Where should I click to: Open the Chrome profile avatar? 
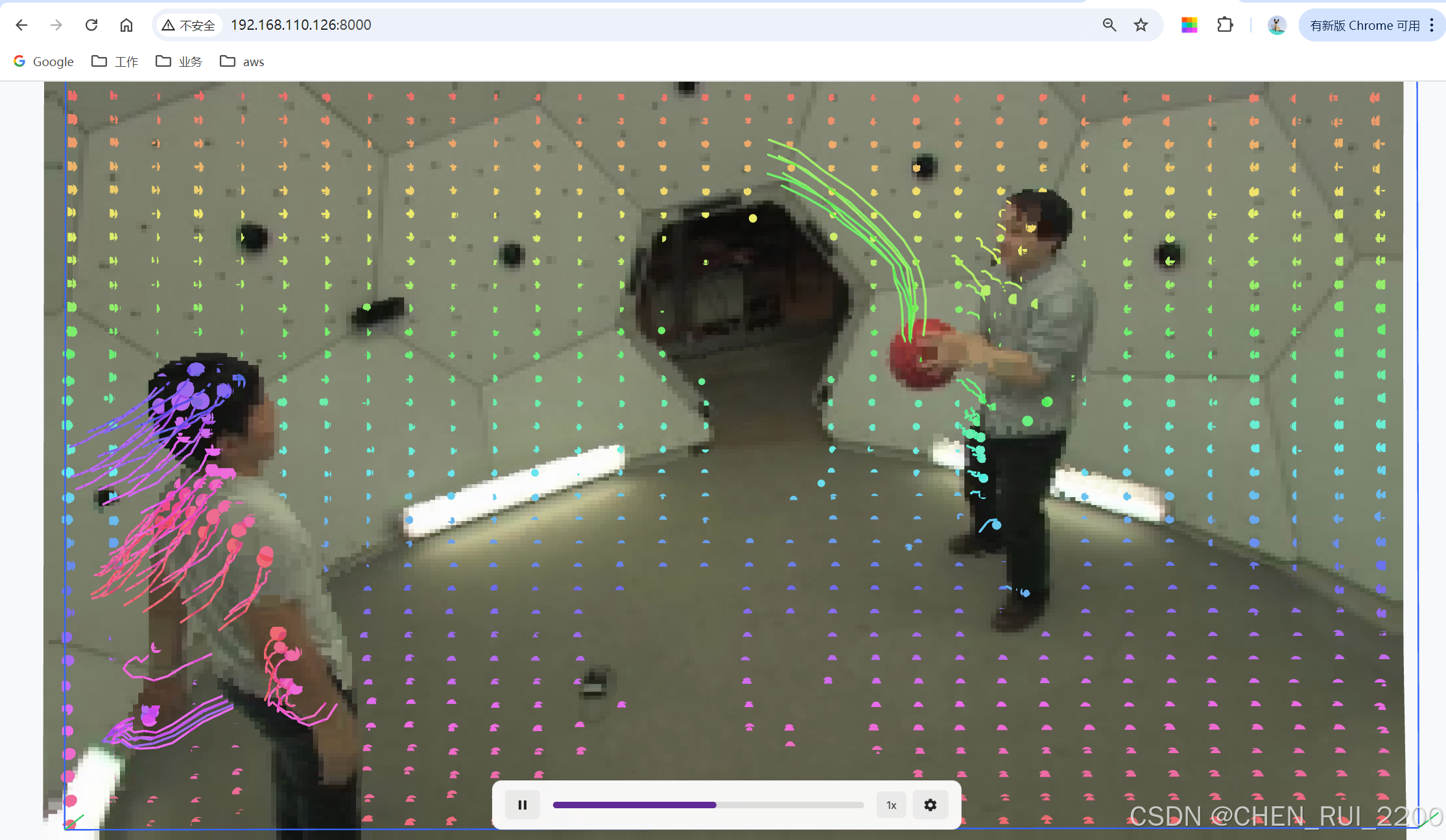1277,25
